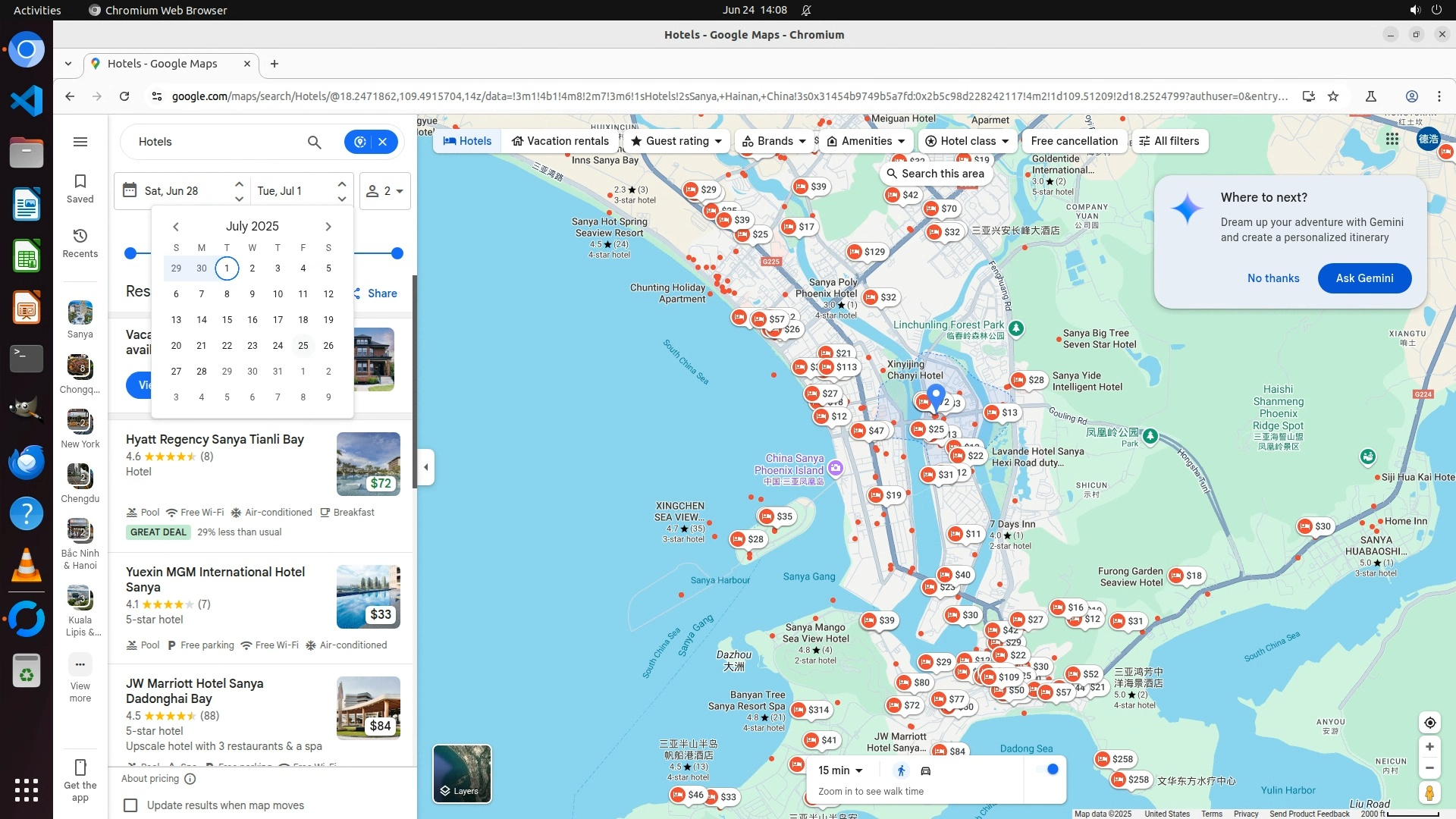Open the Hotel class dropdown
Viewport: 1456px width, 819px height.
pos(967,141)
